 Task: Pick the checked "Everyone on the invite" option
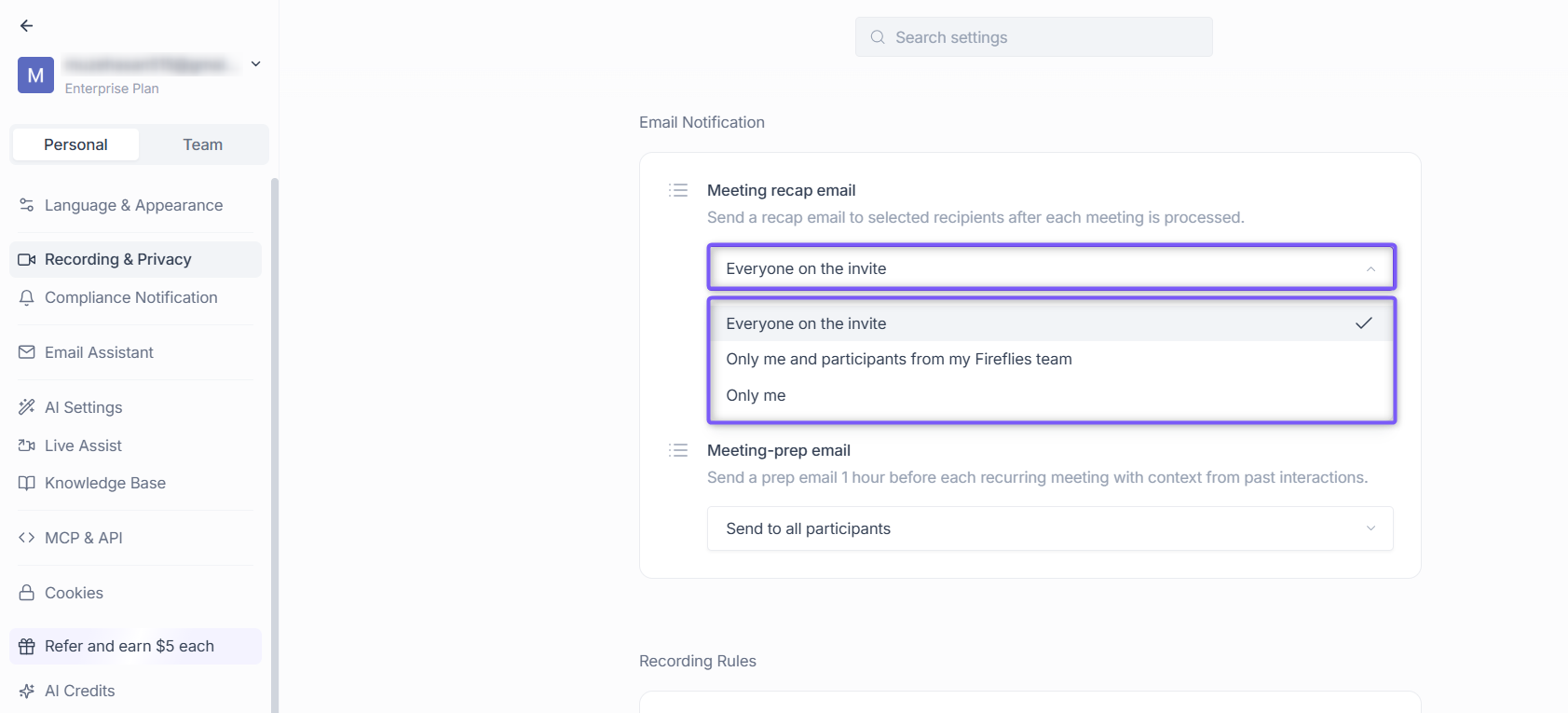[x=1051, y=323]
